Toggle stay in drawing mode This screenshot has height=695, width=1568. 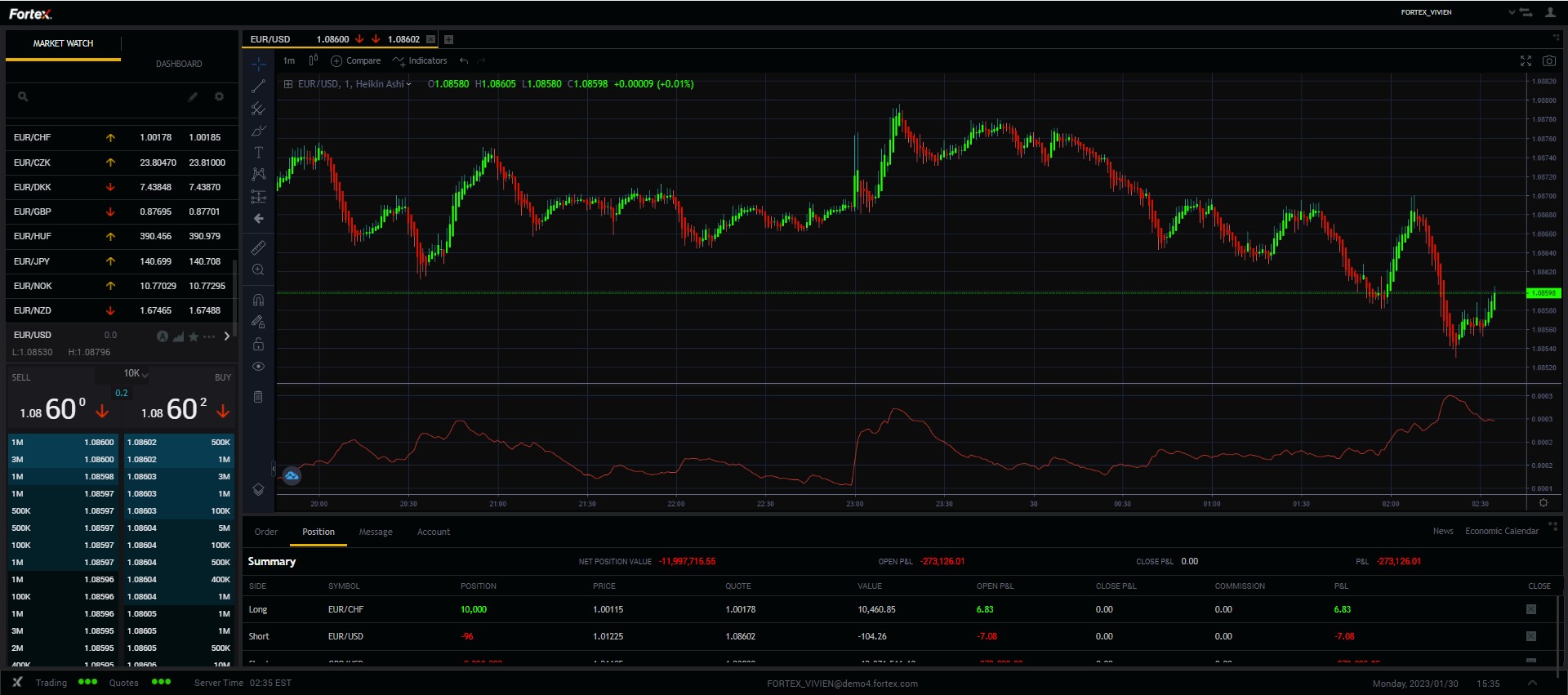258,322
